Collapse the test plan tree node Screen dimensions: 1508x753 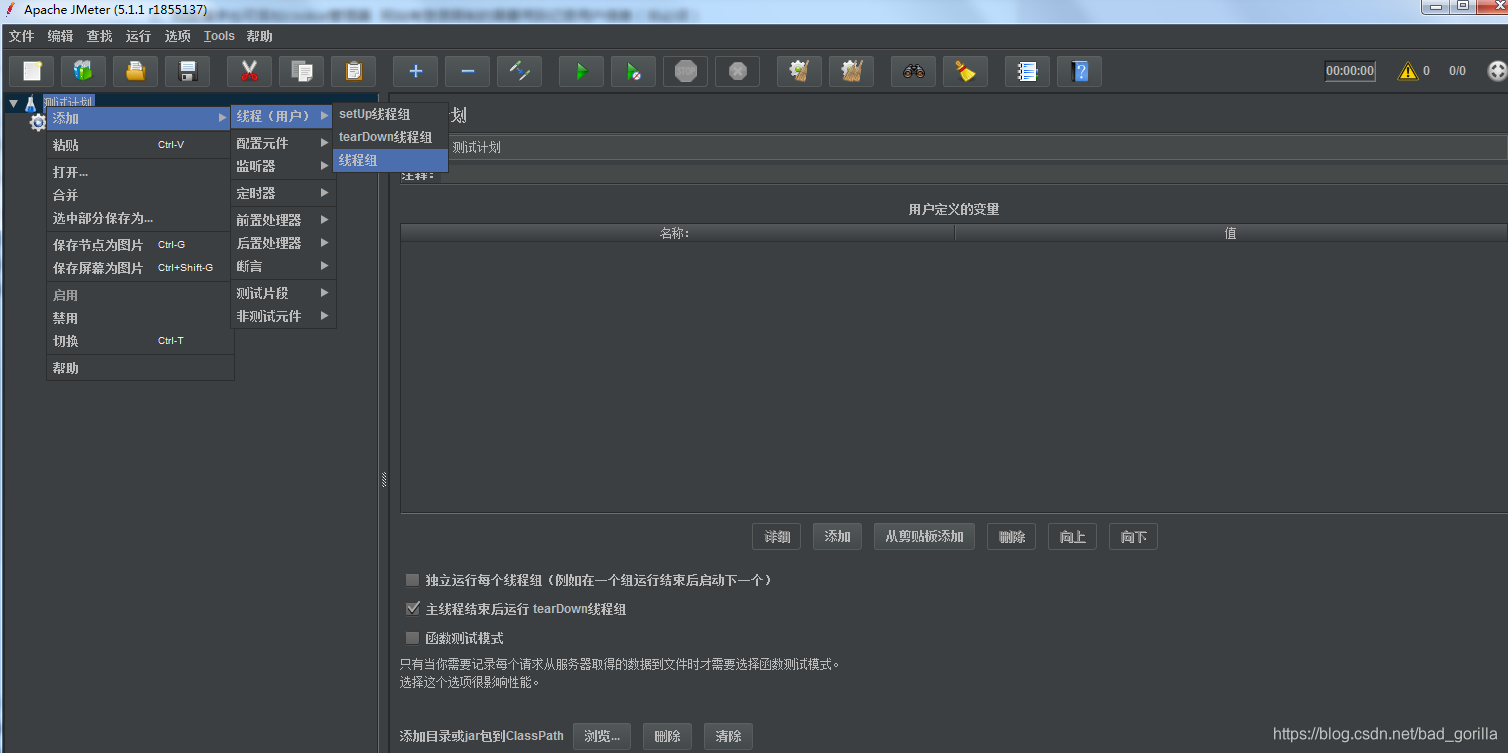point(13,103)
